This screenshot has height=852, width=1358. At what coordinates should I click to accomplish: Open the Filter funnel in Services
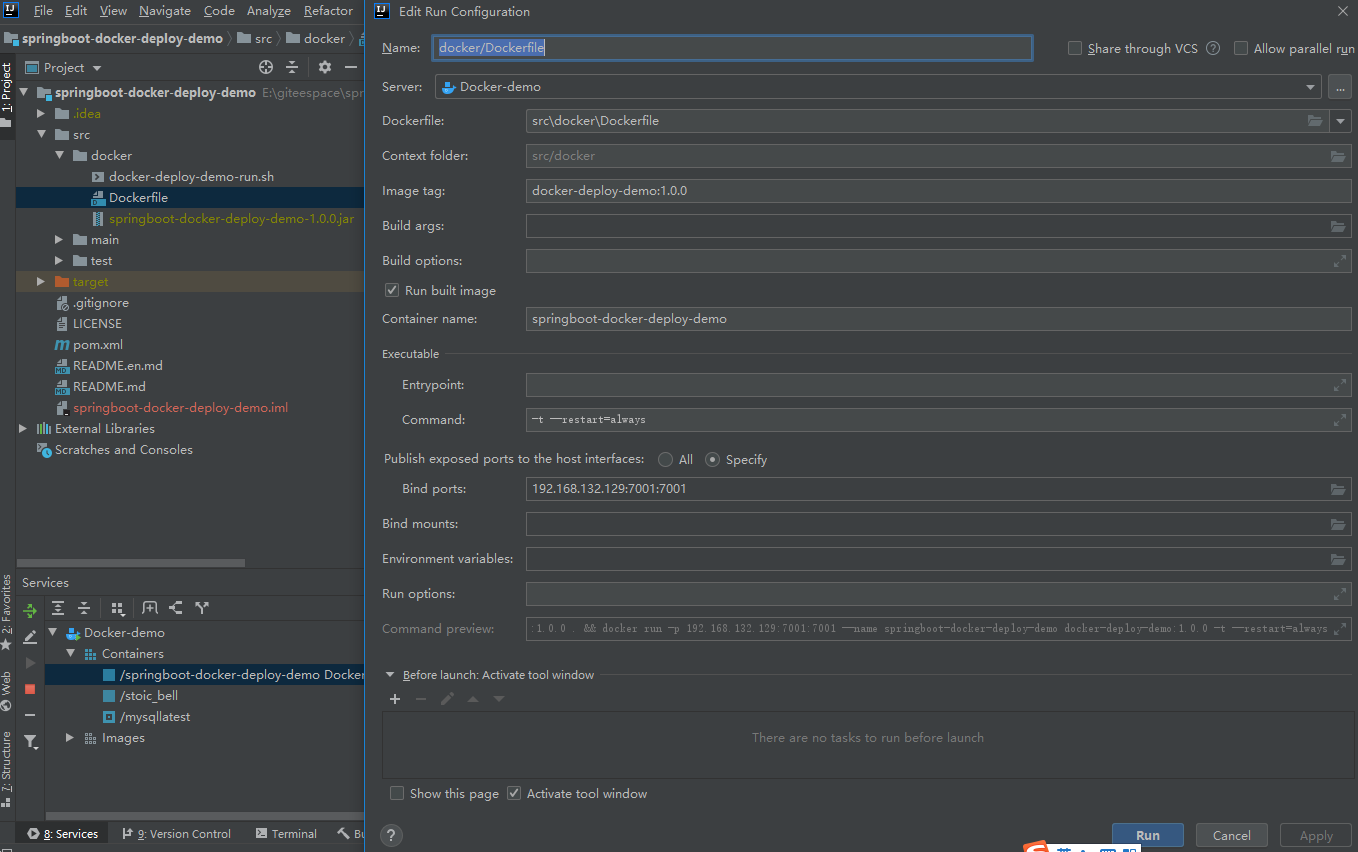coord(31,742)
